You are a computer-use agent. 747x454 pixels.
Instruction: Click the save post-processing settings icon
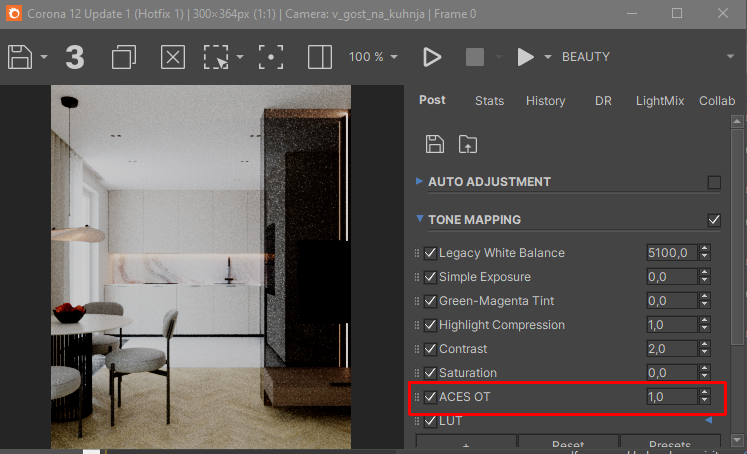pos(434,144)
